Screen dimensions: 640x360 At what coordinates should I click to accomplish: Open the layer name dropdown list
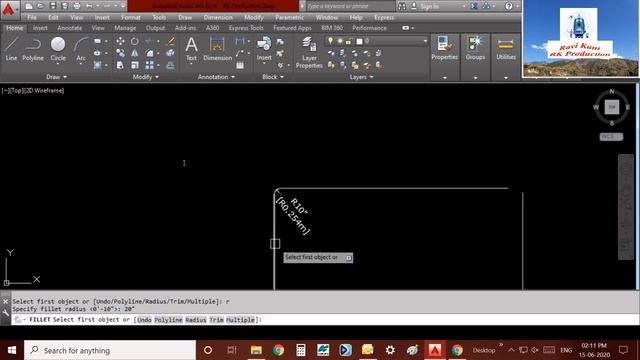[x=425, y=41]
